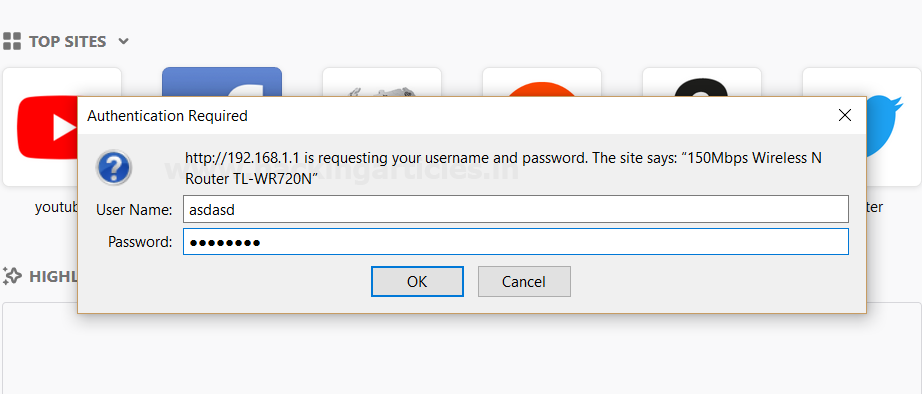Click the Authentication Required title bar

[x=453, y=115]
